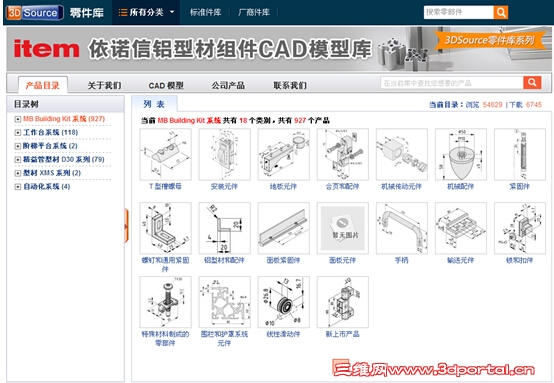Open 自动化系统 (4) tree link
This screenshot has width=554, height=383.
[x=47, y=187]
